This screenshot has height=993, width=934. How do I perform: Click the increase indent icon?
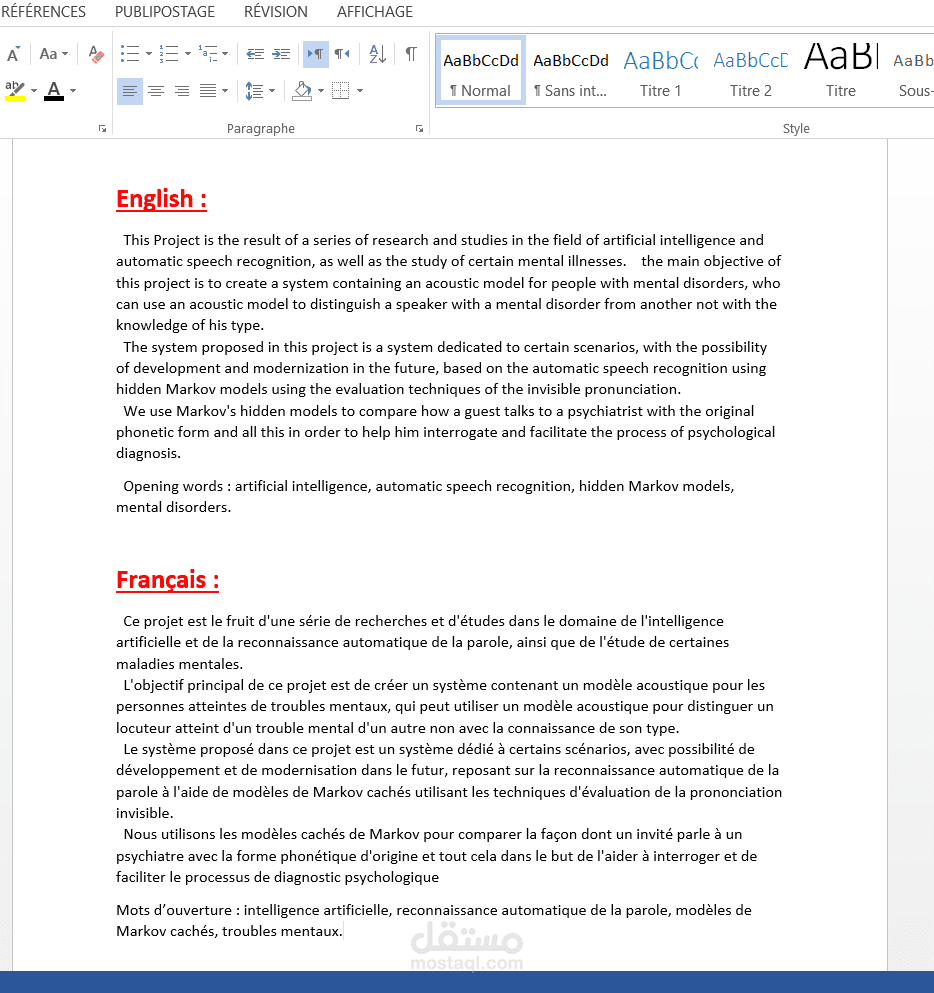(x=280, y=55)
